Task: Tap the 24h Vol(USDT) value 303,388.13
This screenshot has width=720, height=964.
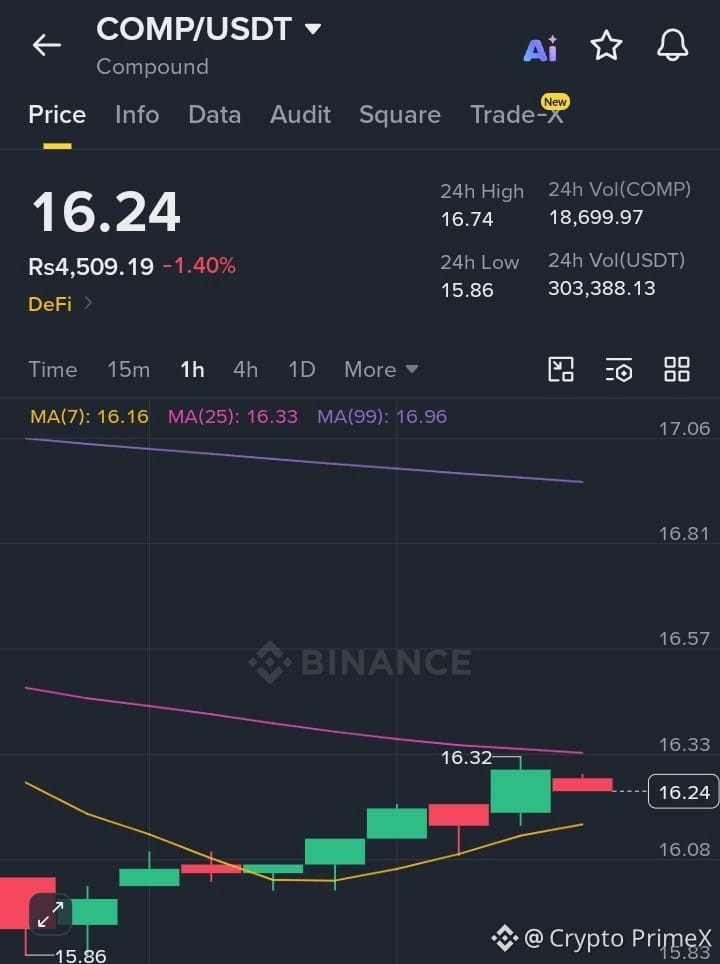Action: pos(601,288)
